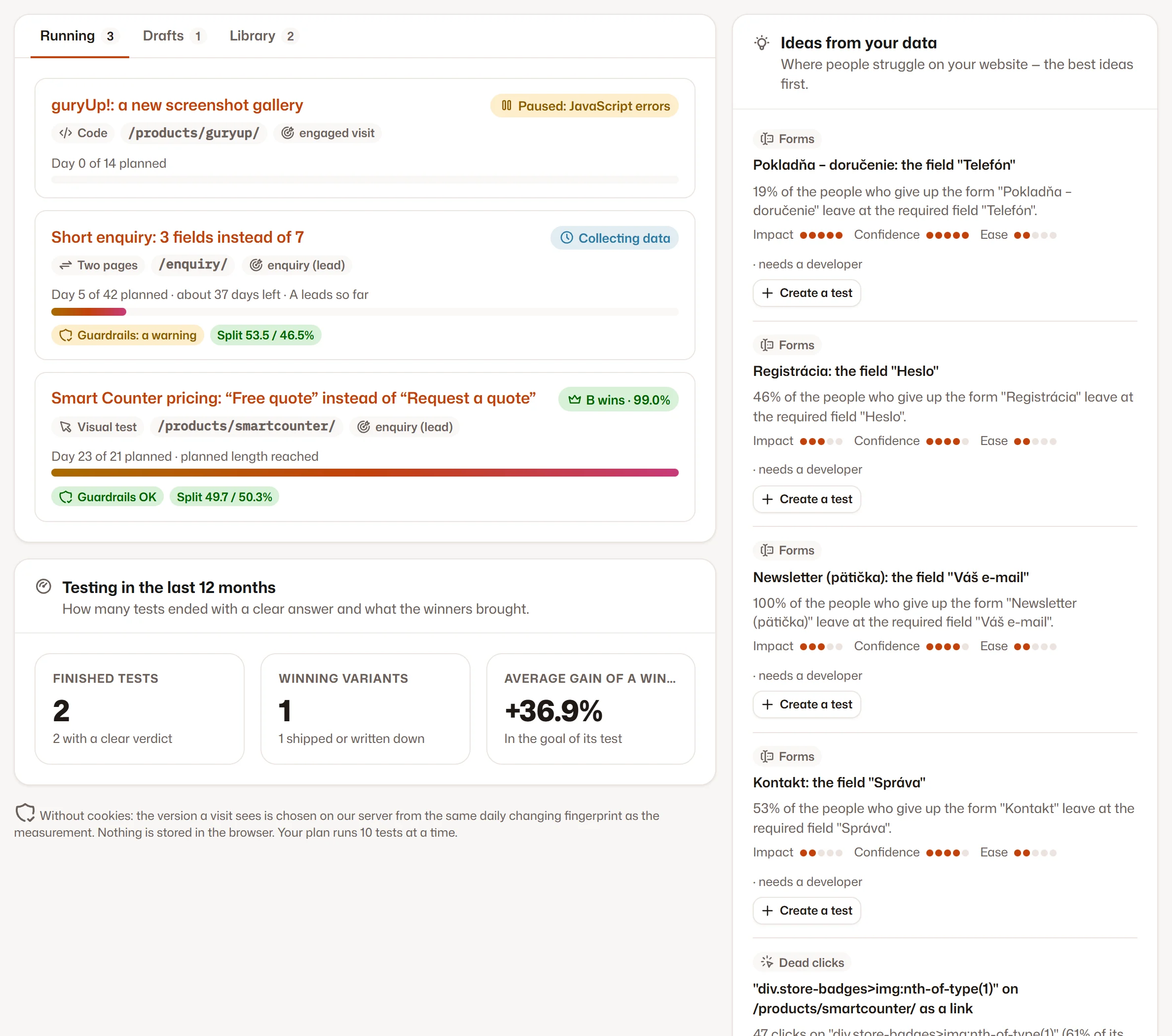Click the Code brackets icon on the guryUp test
The image size is (1172, 1036).
[x=66, y=133]
